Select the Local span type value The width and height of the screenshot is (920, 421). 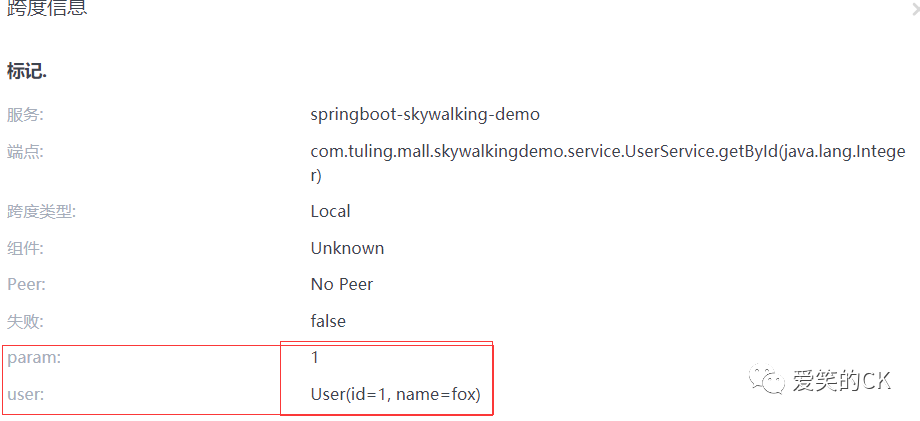coord(330,211)
